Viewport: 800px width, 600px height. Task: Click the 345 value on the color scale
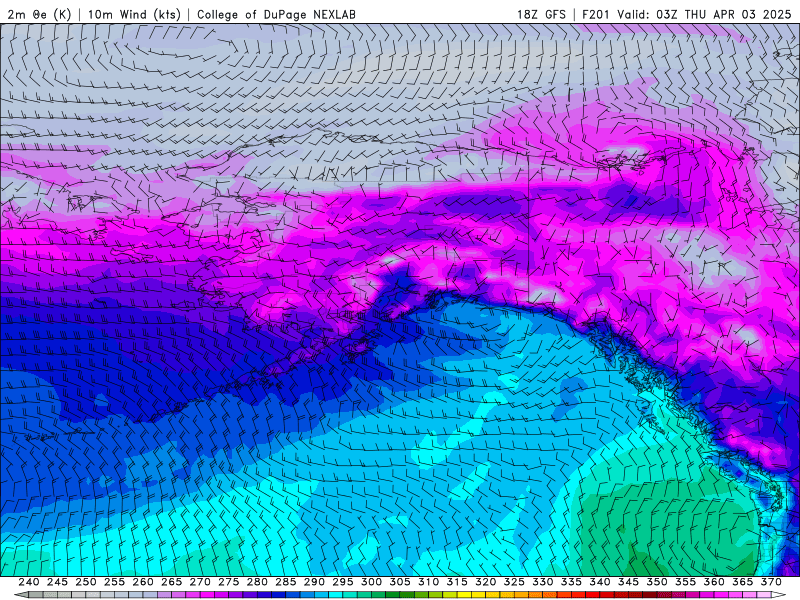pos(629,582)
